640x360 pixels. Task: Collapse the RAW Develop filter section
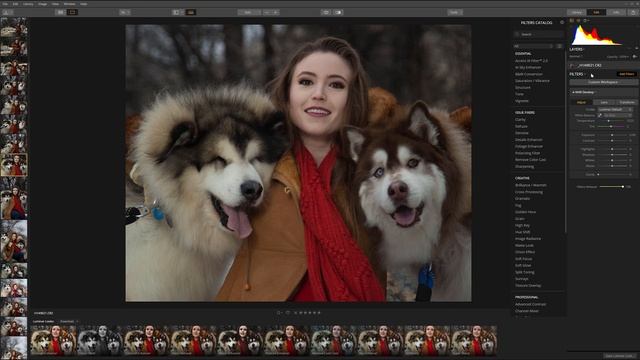pos(584,92)
